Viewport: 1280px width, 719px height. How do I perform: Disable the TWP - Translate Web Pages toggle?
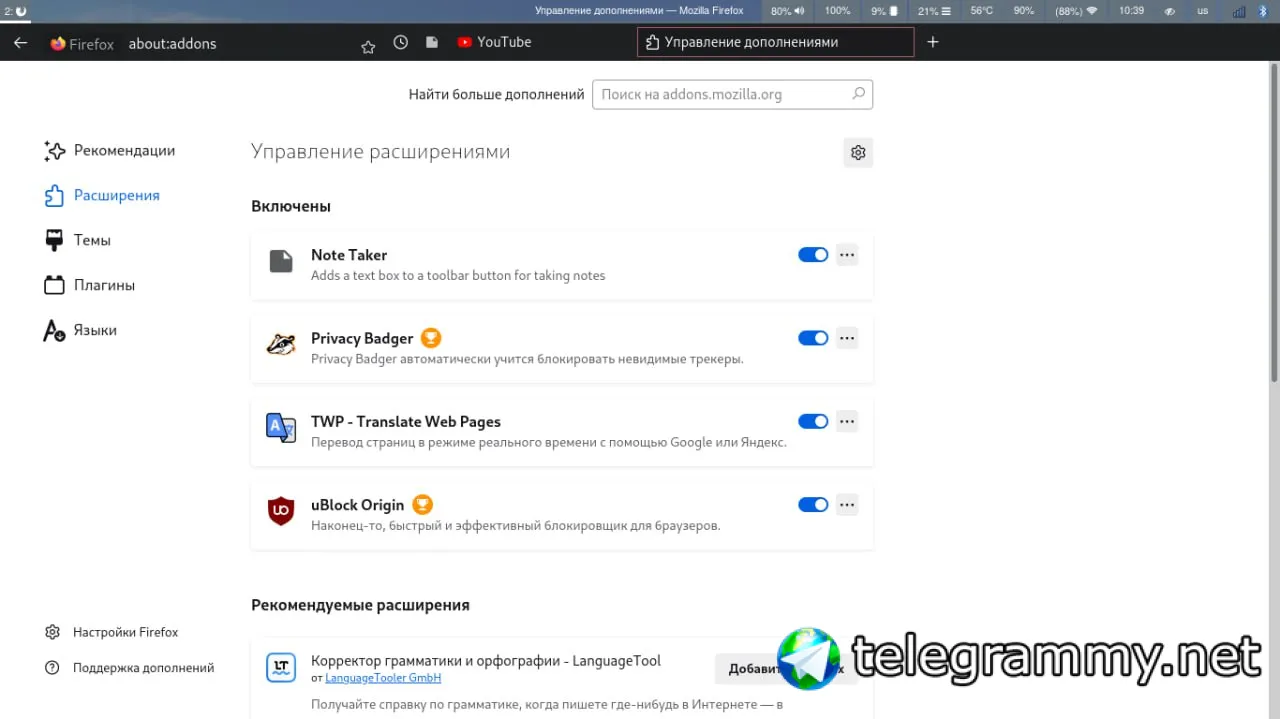click(x=813, y=422)
